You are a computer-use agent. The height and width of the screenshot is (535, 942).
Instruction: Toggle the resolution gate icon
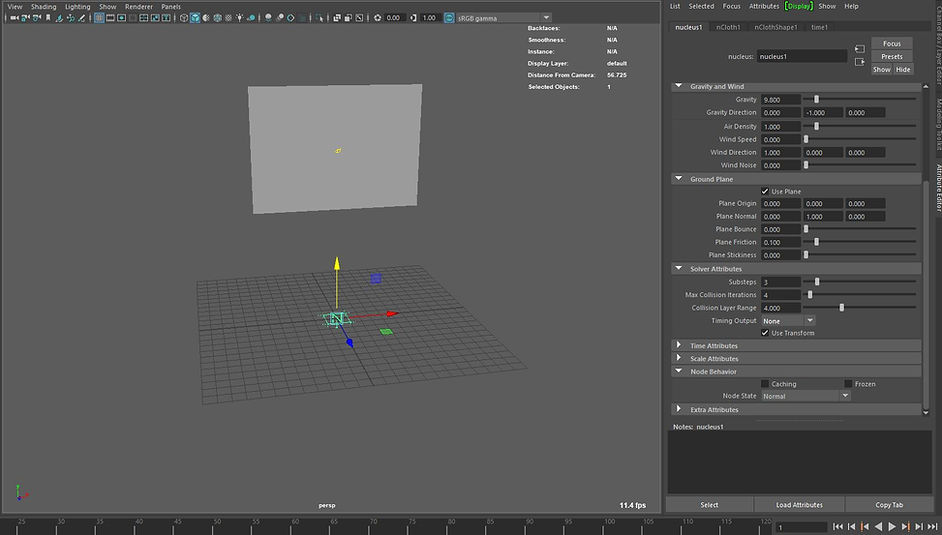[121, 18]
